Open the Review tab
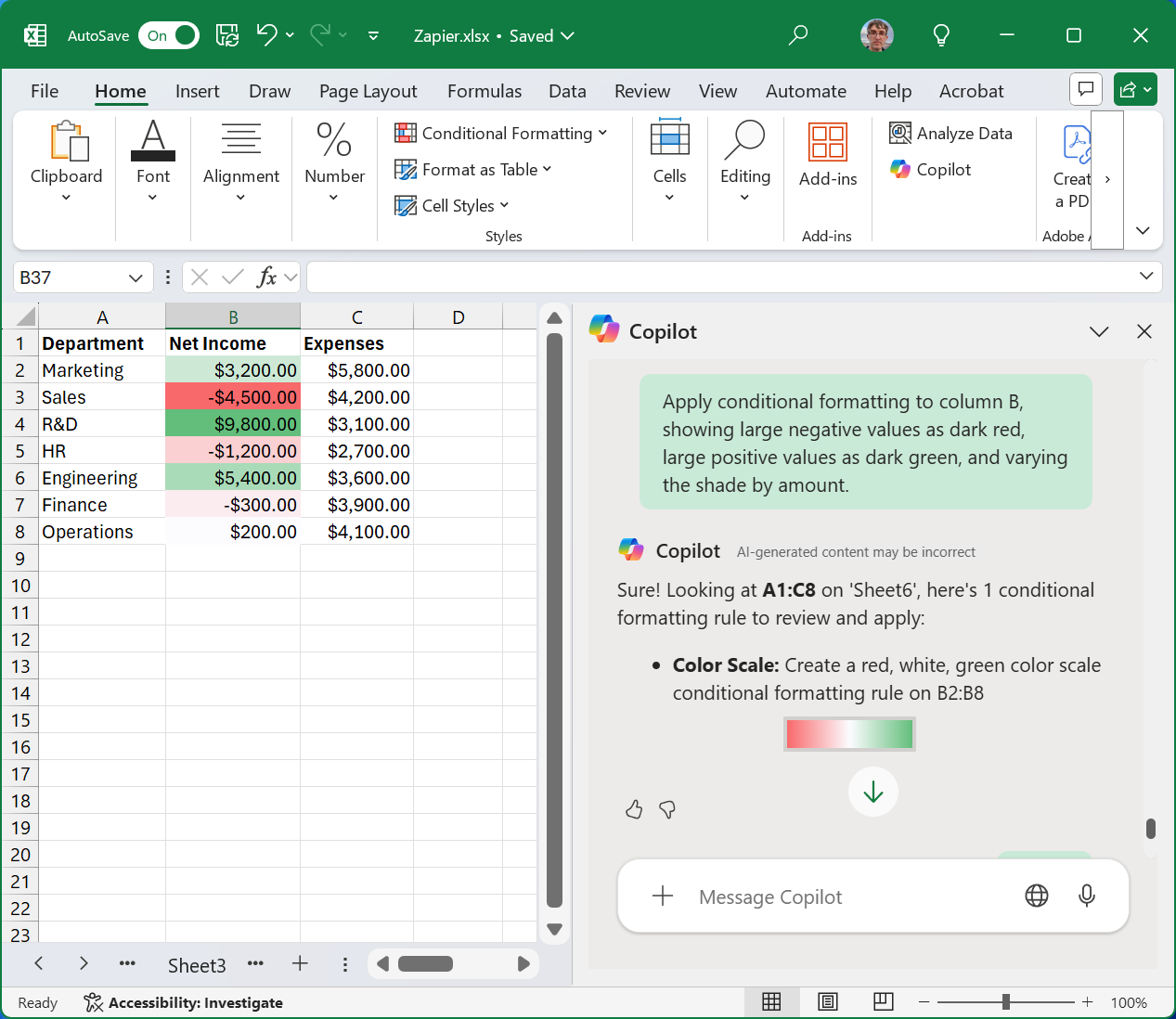The height and width of the screenshot is (1019, 1176). [x=642, y=91]
